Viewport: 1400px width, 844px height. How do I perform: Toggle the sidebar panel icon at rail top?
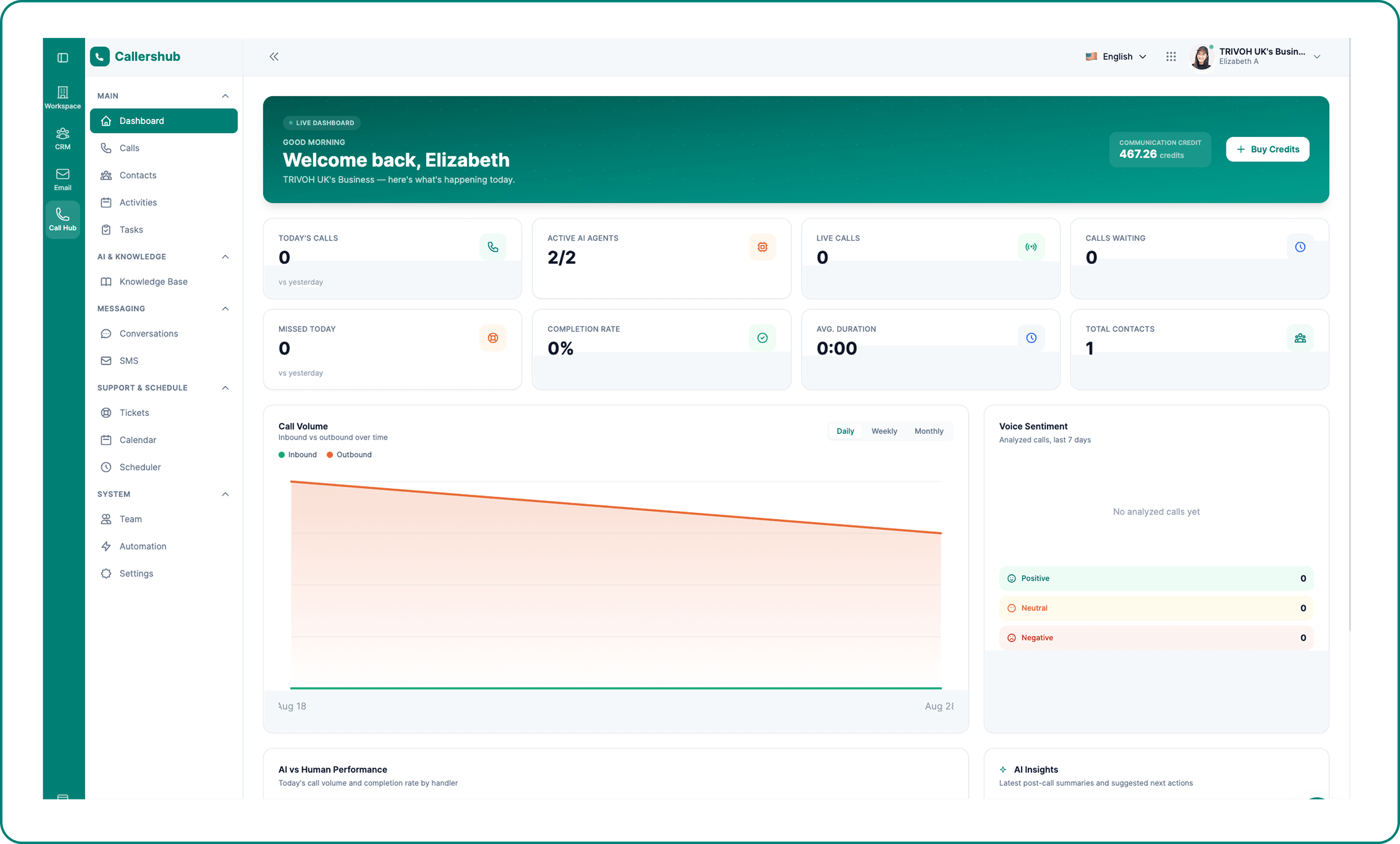[62, 57]
